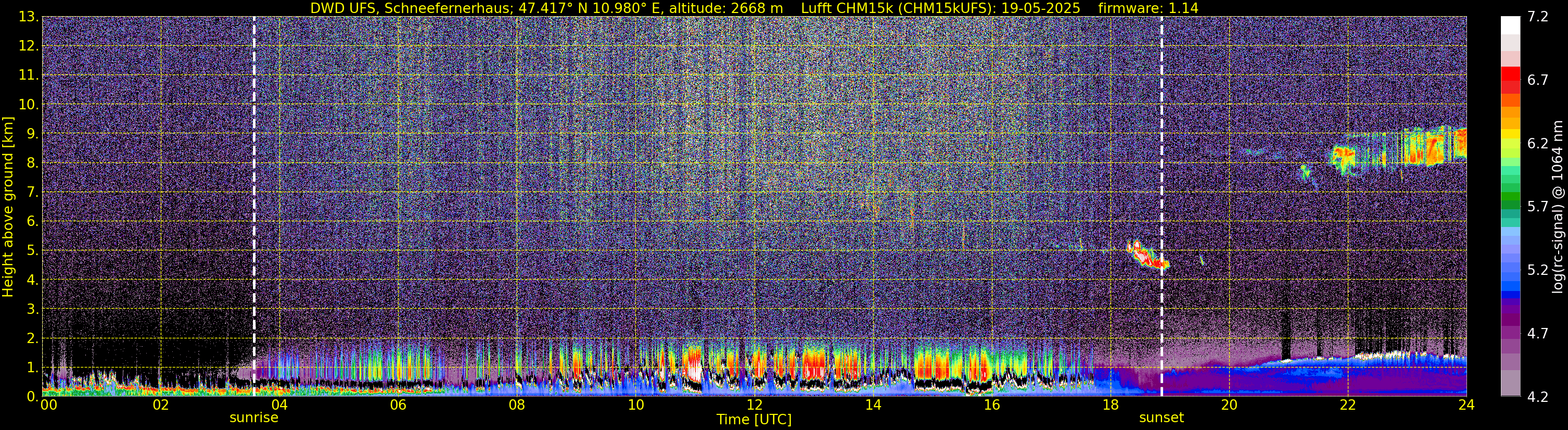The width and height of the screenshot is (1568, 430).
Task: Click the time-axis tick label "06"
Action: [x=398, y=405]
